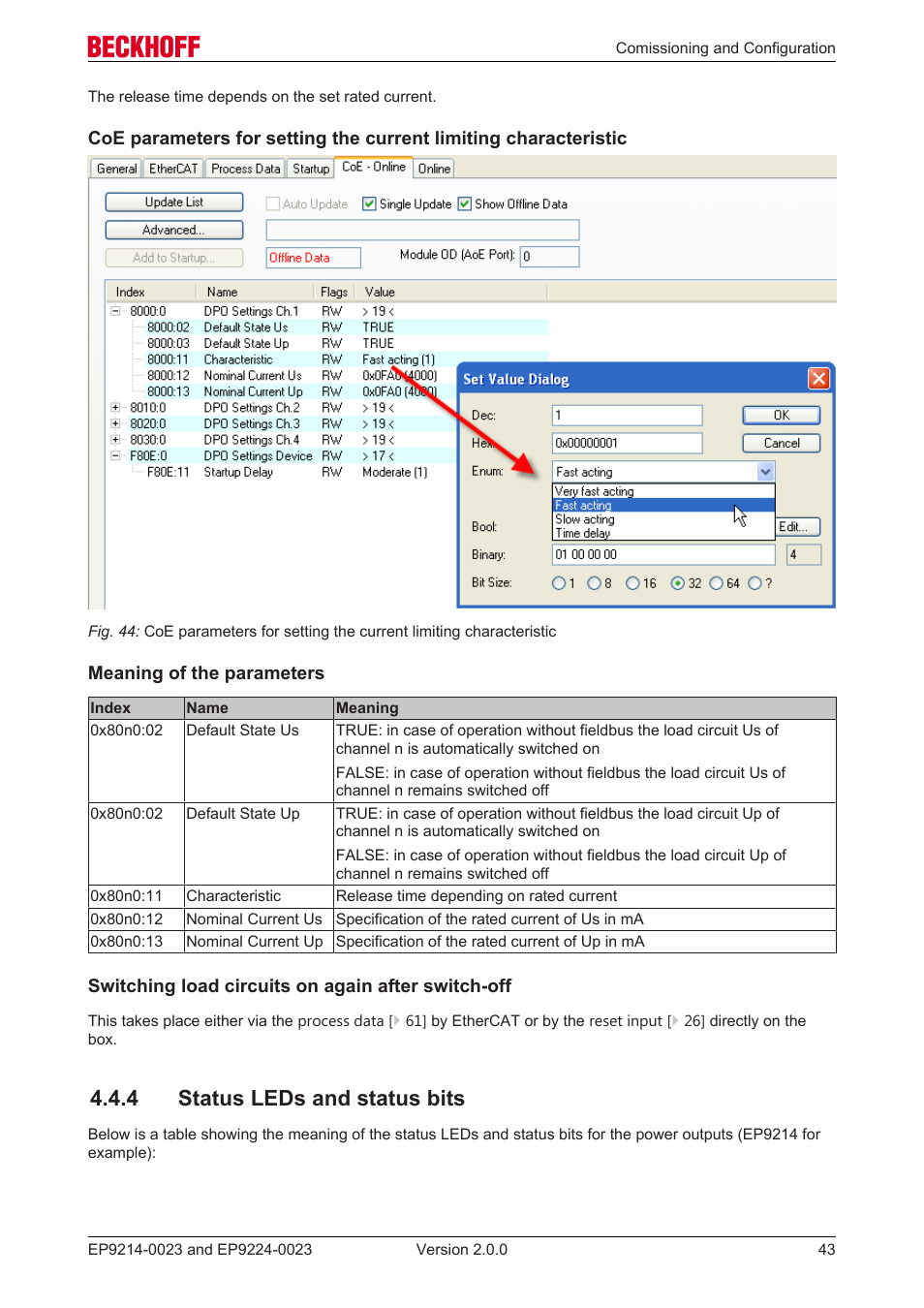Click the Edit... button

[x=797, y=527]
